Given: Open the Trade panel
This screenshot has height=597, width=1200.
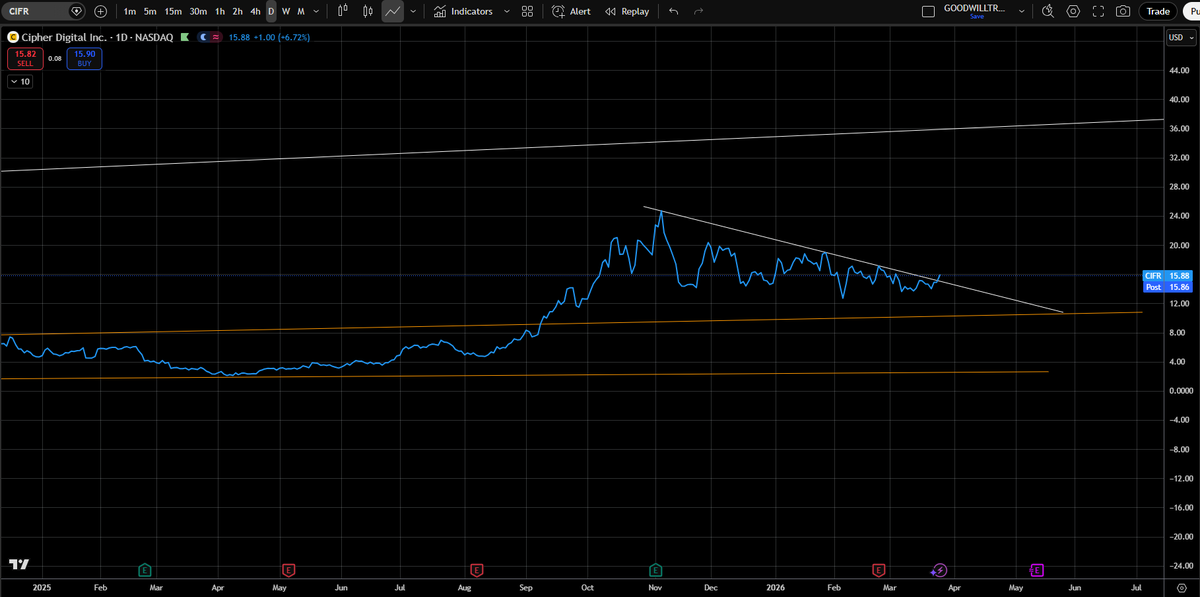Looking at the screenshot, I should coord(1158,11).
